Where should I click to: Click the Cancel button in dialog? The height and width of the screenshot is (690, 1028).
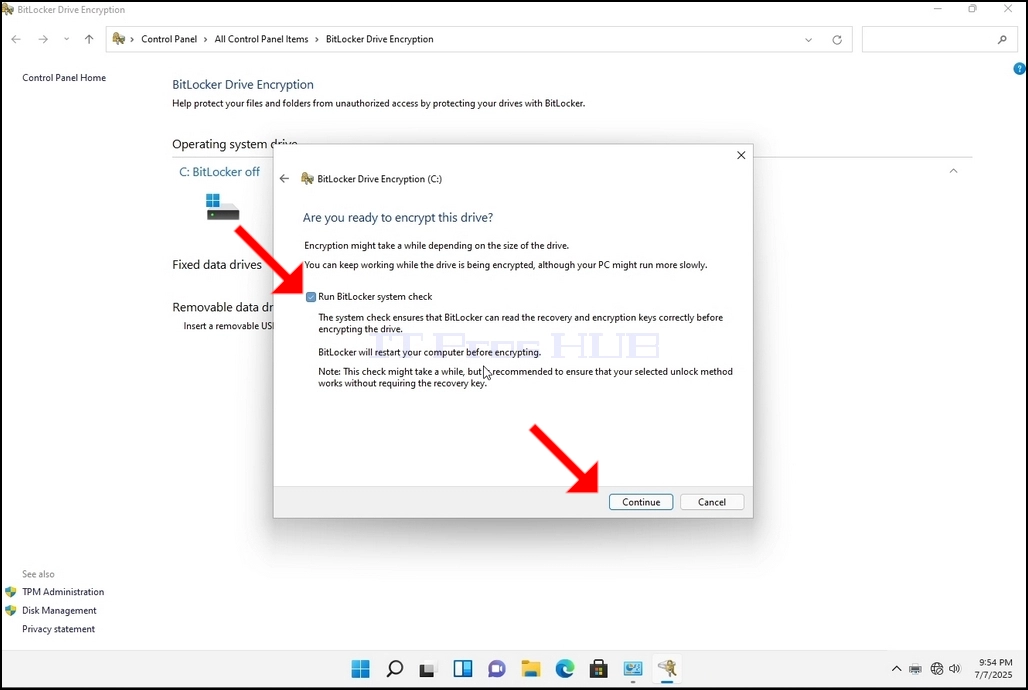coord(711,502)
